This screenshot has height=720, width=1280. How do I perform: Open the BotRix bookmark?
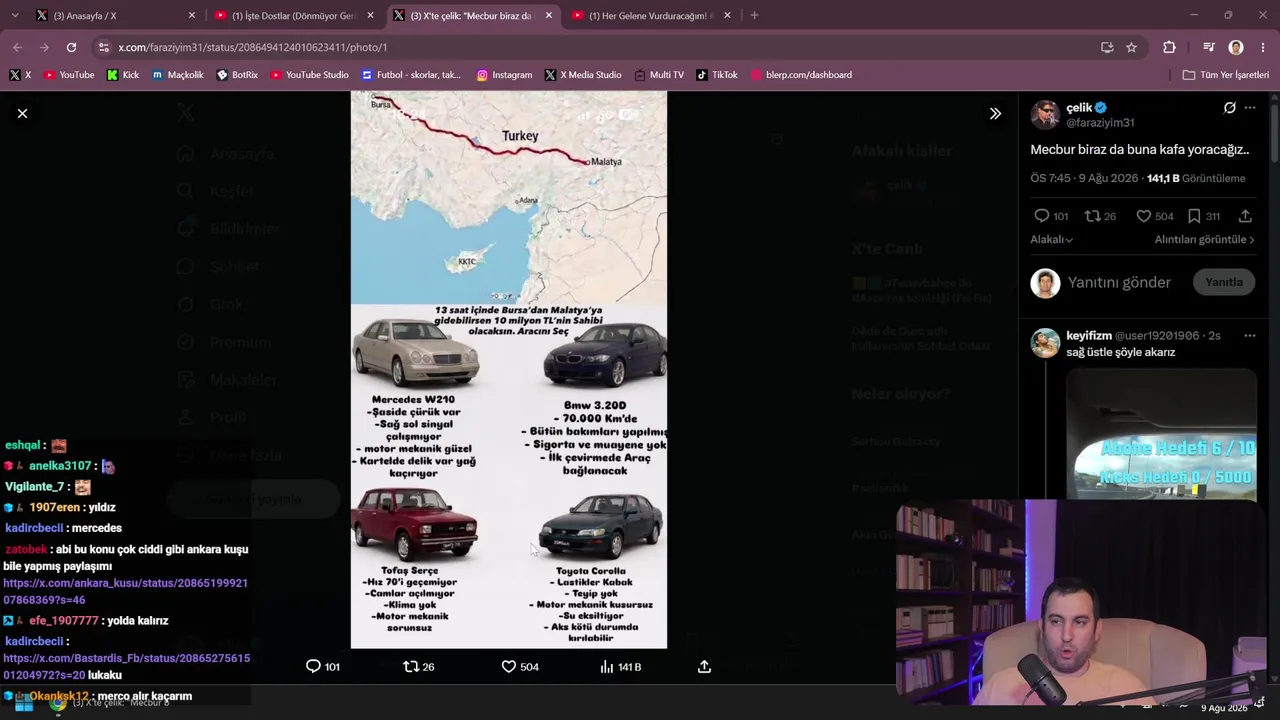pos(237,75)
